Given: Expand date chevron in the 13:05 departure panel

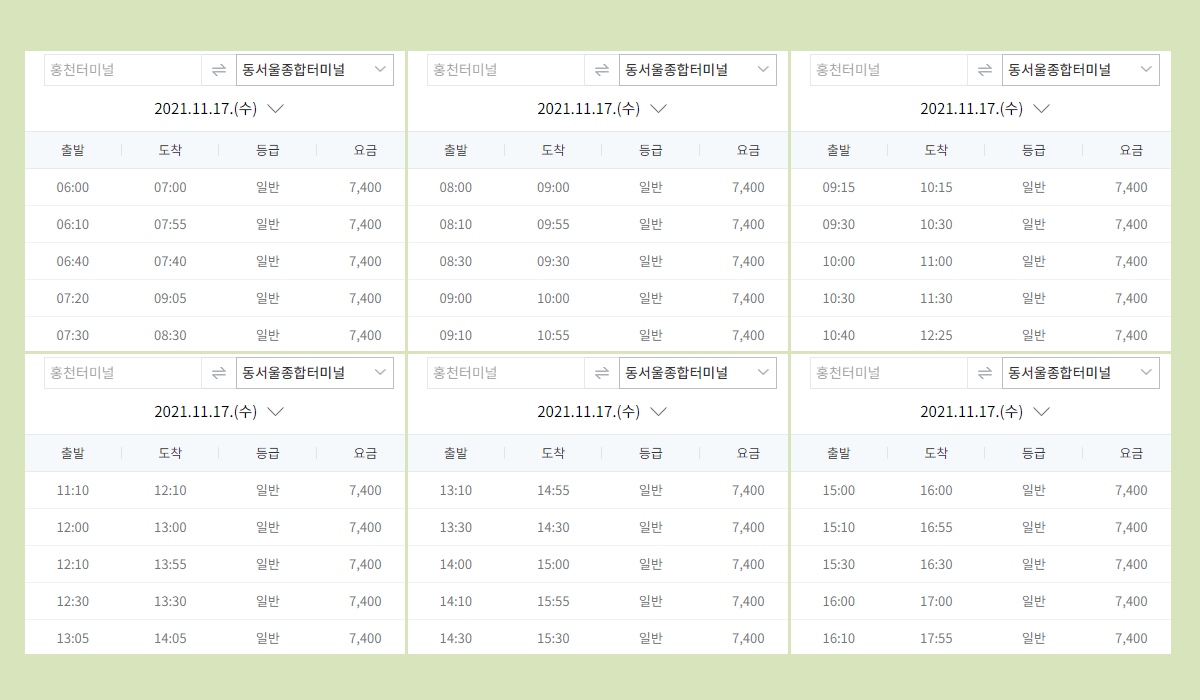Looking at the screenshot, I should [276, 412].
